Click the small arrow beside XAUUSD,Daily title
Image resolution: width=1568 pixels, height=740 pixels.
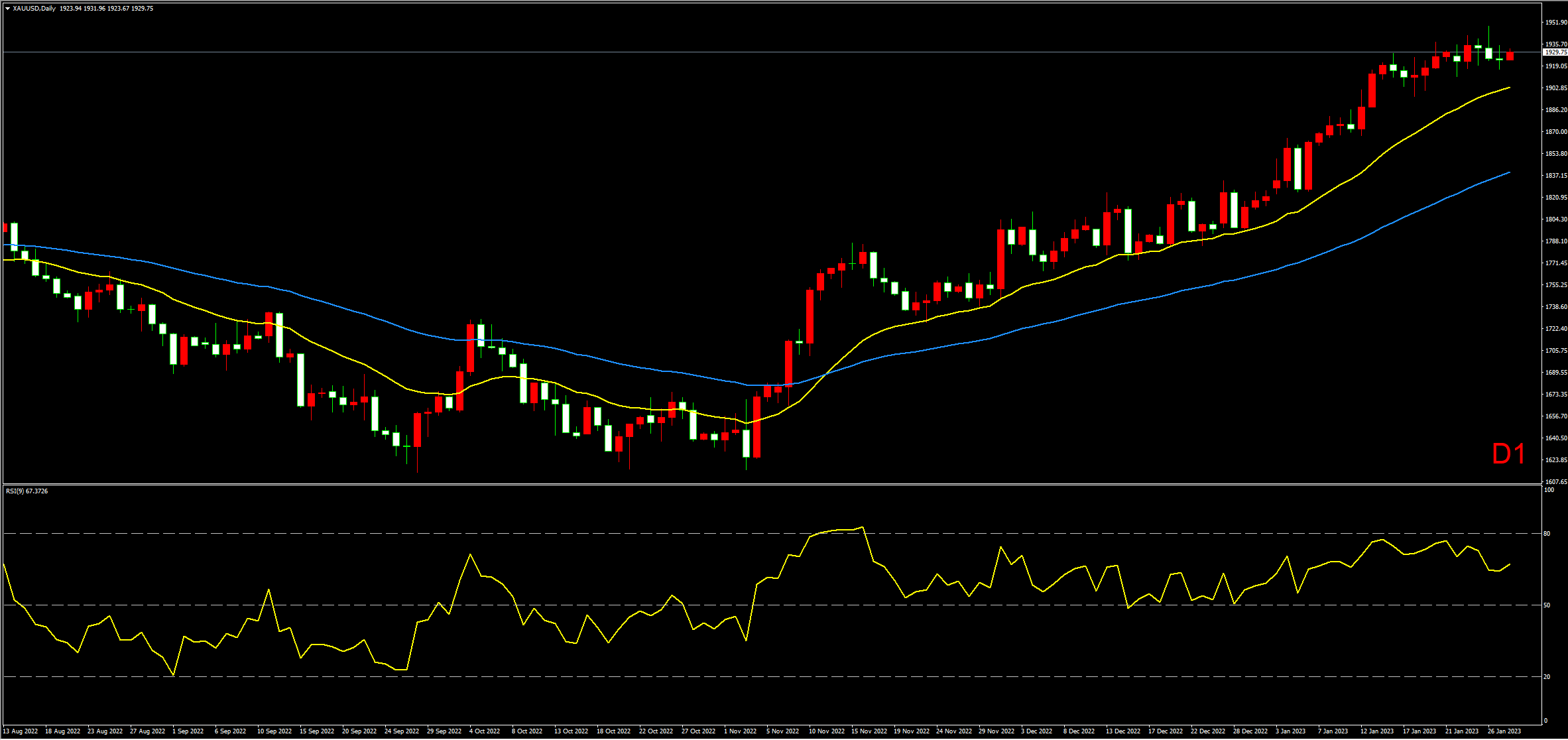[x=7, y=9]
